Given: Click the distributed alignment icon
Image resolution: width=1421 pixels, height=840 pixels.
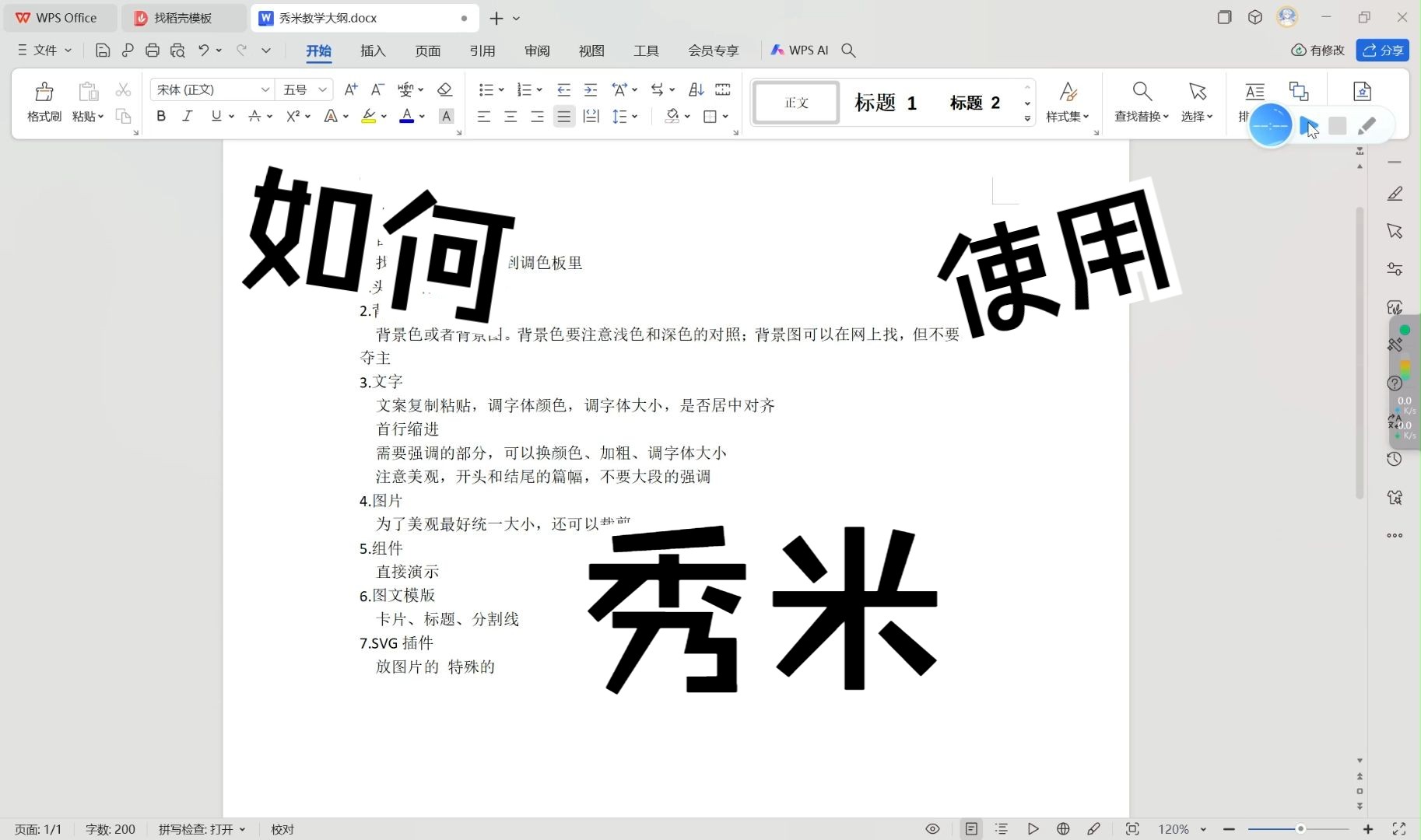Looking at the screenshot, I should (591, 117).
